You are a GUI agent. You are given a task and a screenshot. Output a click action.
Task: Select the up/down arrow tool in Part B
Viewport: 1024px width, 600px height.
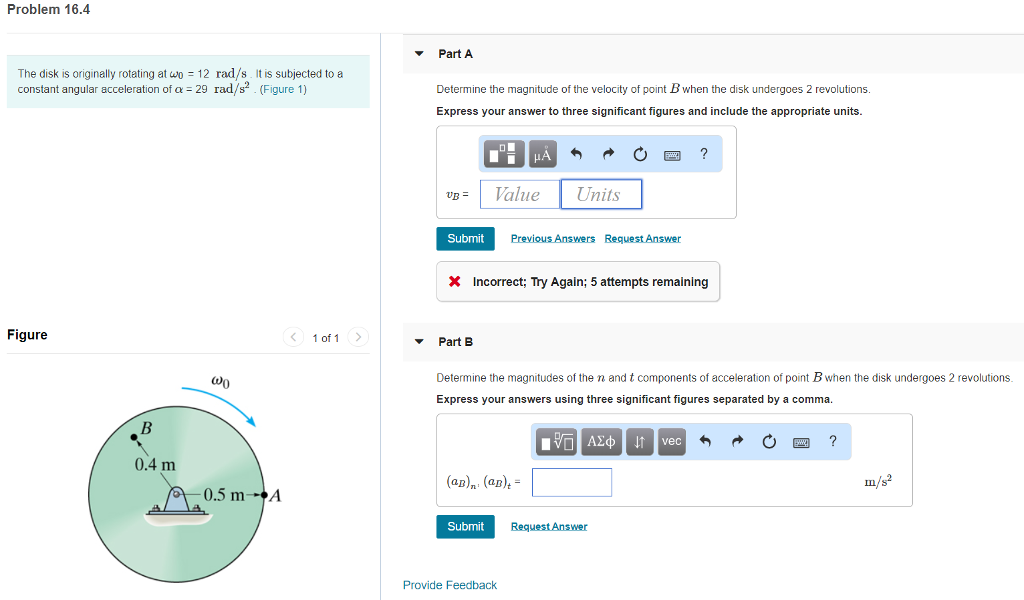(x=638, y=441)
